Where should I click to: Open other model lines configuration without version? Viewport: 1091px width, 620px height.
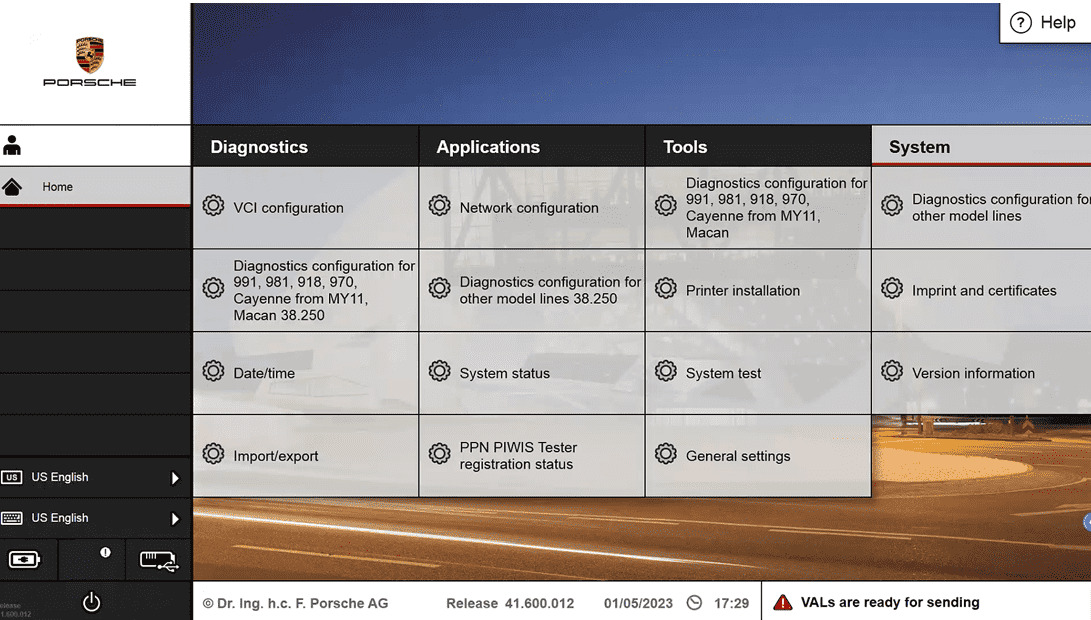point(981,207)
